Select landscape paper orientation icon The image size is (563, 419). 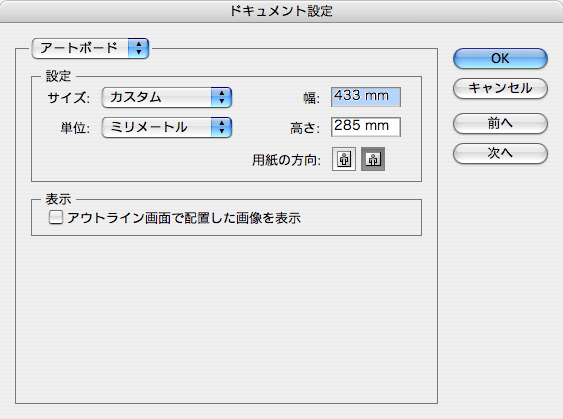click(x=373, y=159)
